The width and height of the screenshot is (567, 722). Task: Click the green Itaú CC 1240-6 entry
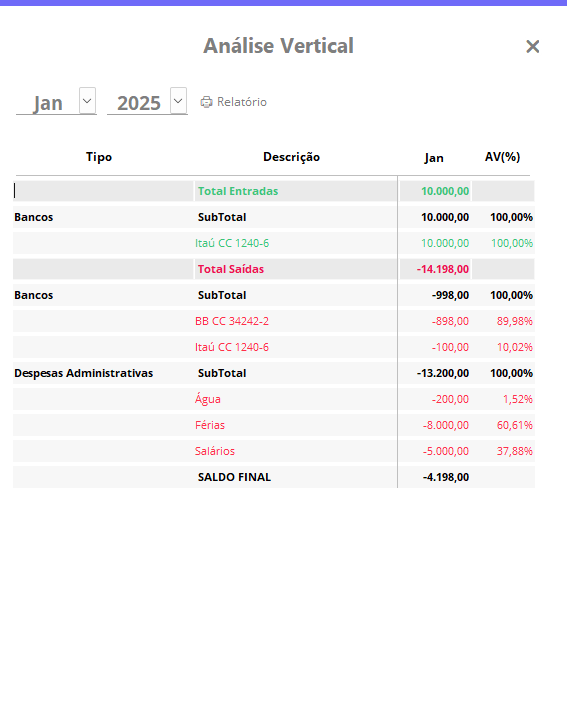232,243
